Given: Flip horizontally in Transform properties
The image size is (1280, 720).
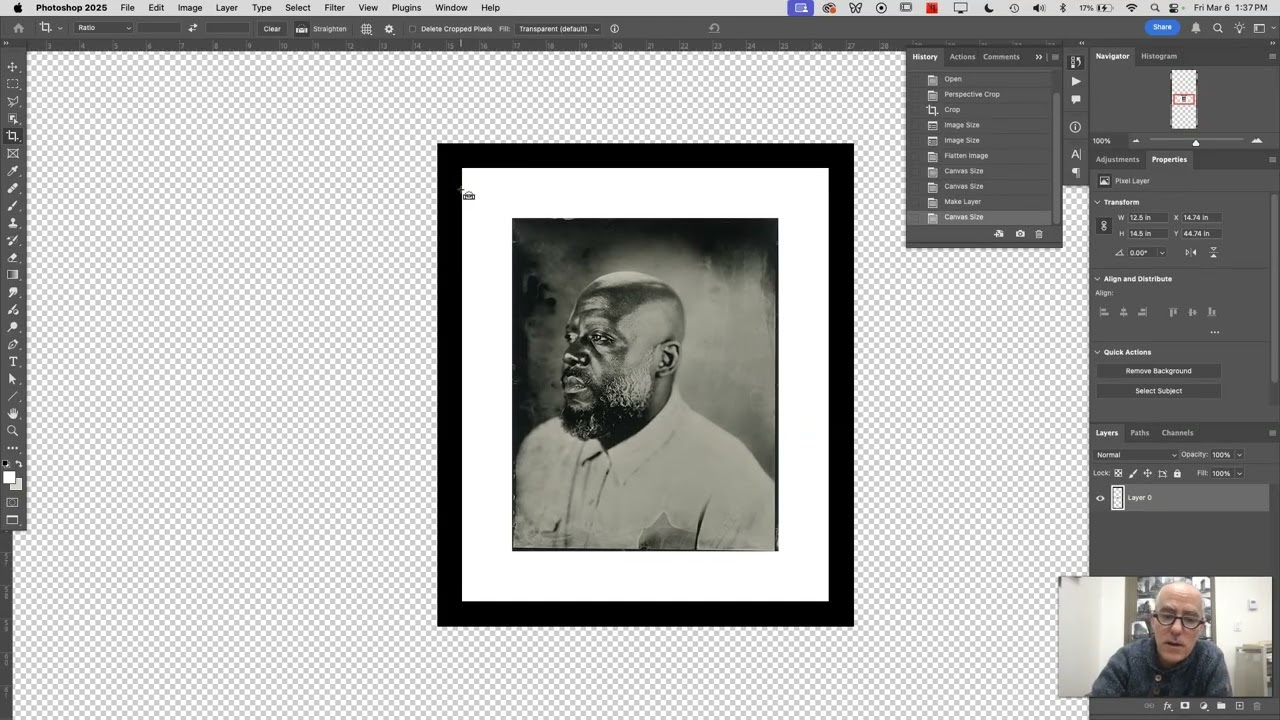Looking at the screenshot, I should [1191, 253].
